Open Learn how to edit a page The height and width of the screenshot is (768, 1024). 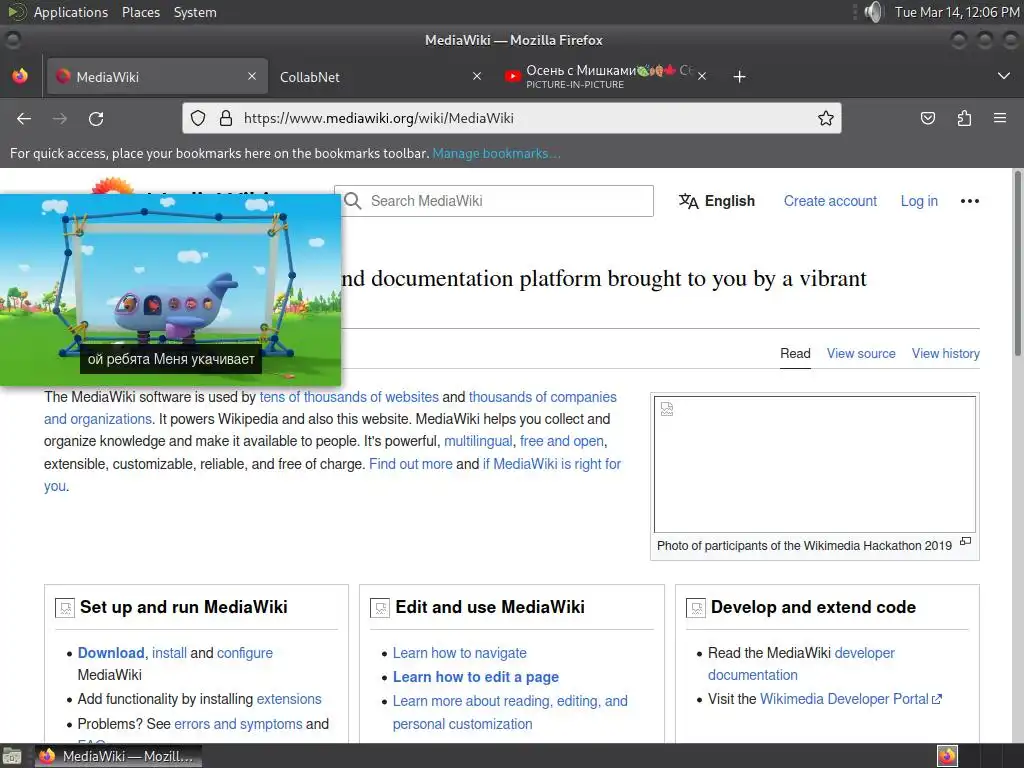(475, 677)
